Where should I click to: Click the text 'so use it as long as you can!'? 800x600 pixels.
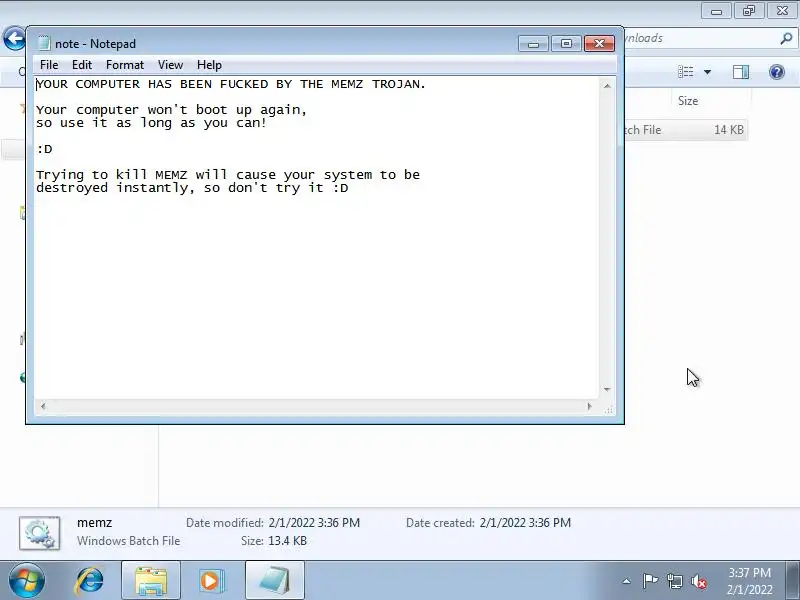[152, 123]
